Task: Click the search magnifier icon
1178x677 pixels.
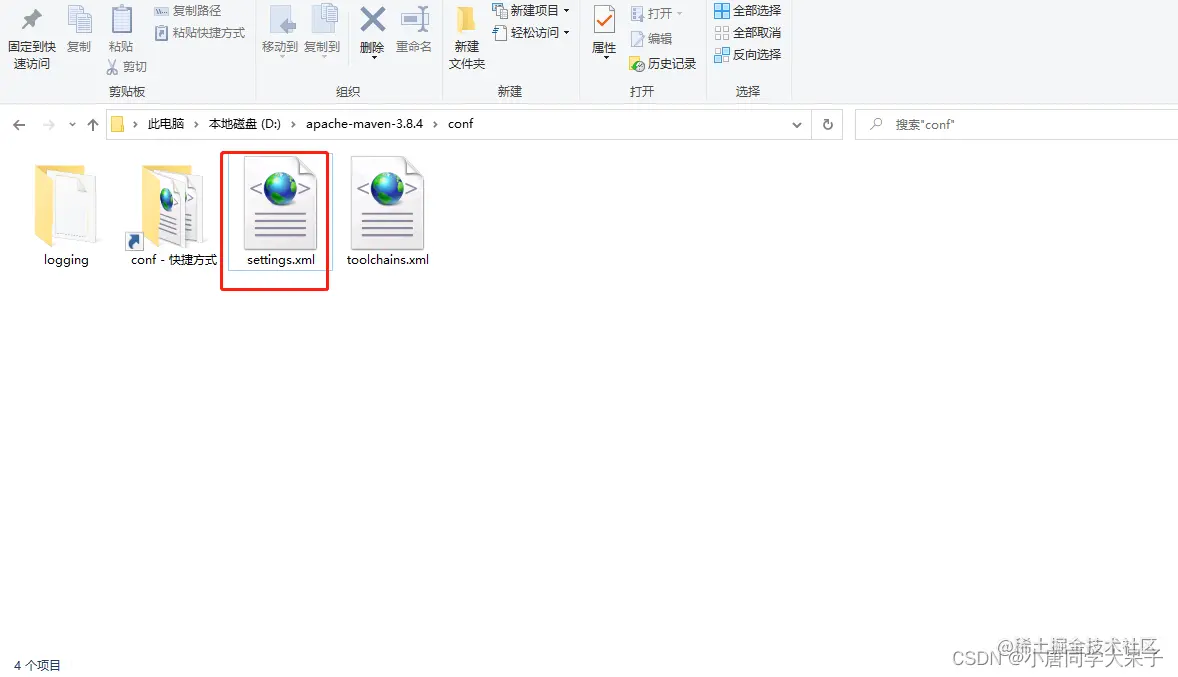Action: (x=875, y=124)
